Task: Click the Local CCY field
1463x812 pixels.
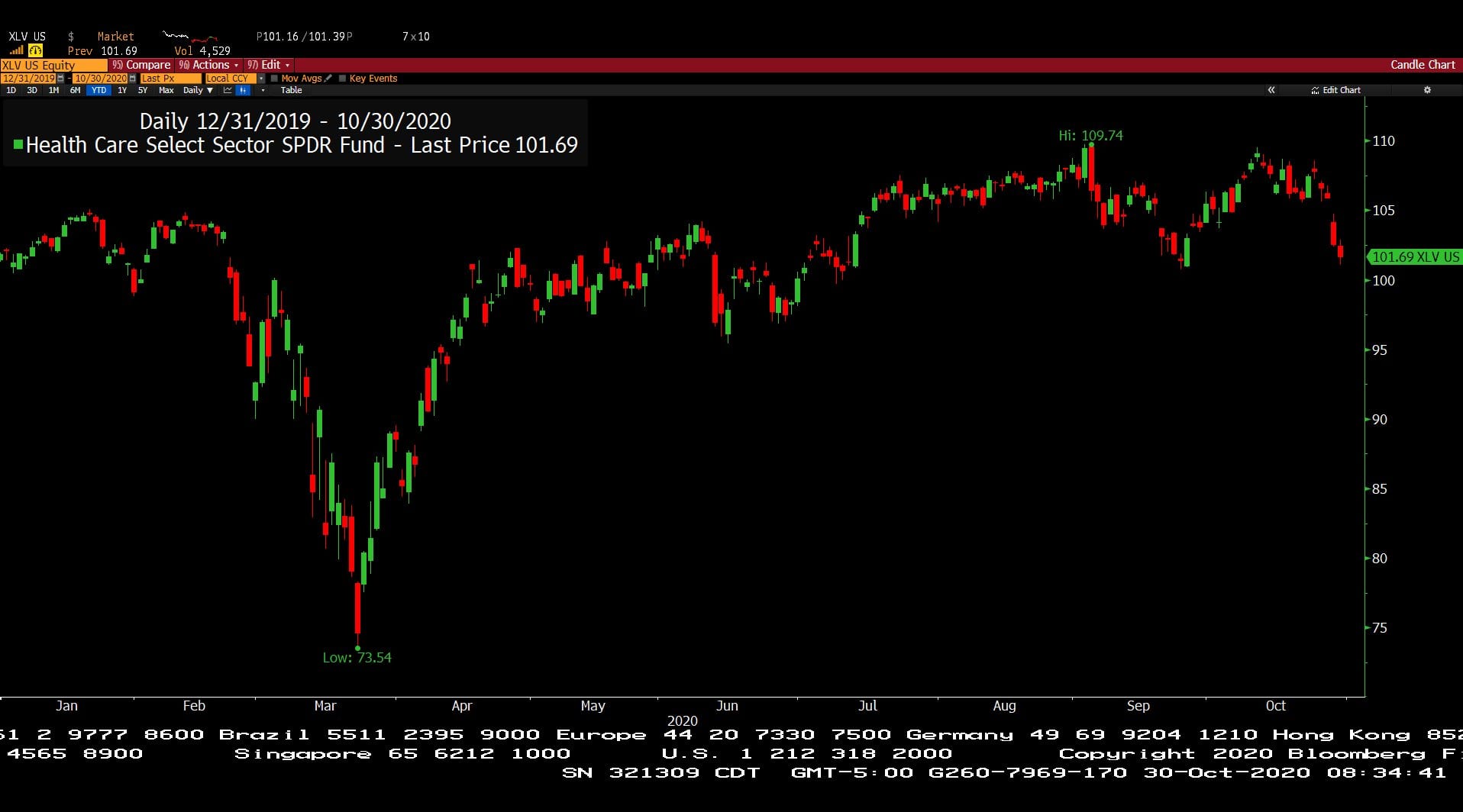Action: [x=231, y=79]
